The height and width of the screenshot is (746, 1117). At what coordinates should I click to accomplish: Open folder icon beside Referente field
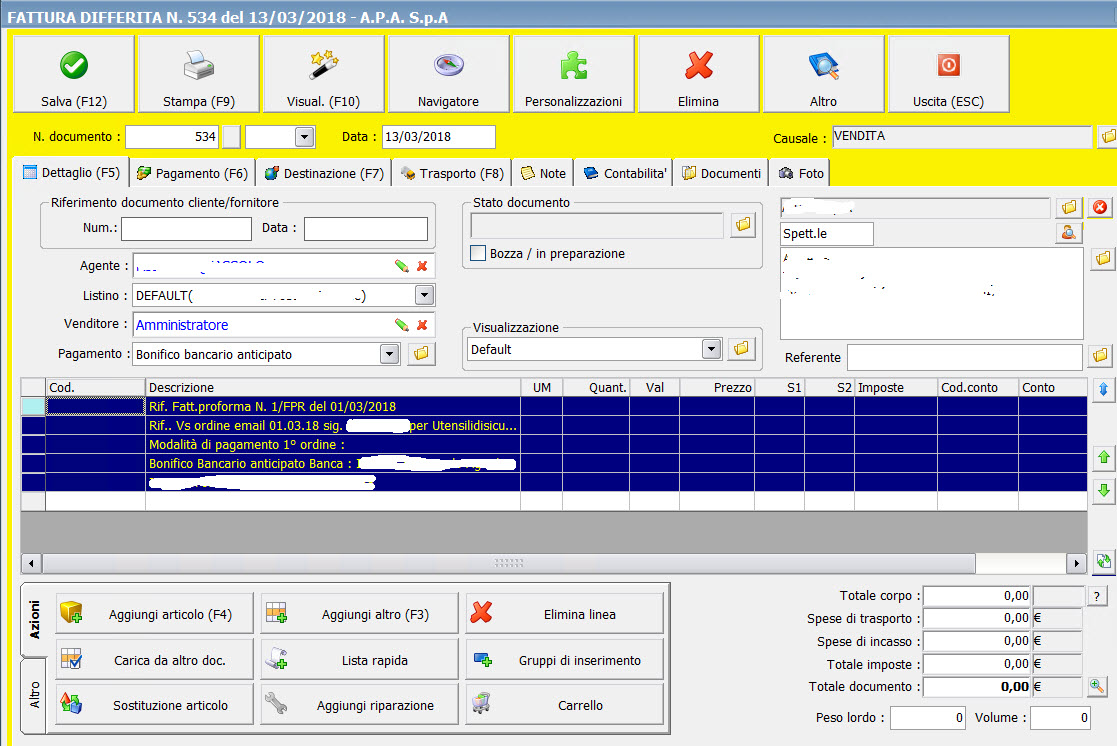tap(1101, 356)
